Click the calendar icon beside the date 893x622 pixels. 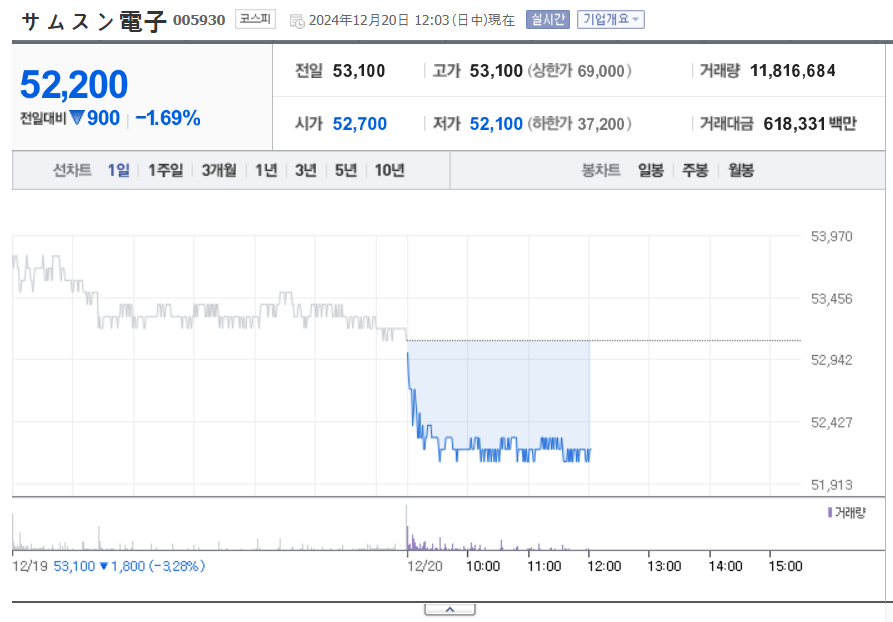pos(296,21)
